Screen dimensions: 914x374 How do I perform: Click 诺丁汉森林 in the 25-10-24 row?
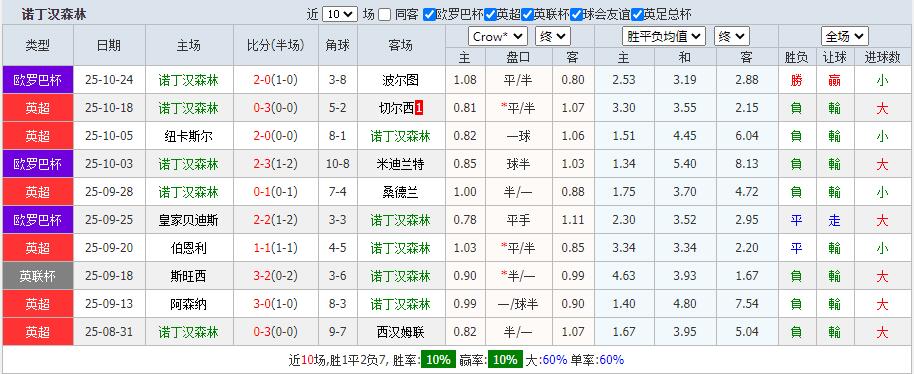(189, 80)
